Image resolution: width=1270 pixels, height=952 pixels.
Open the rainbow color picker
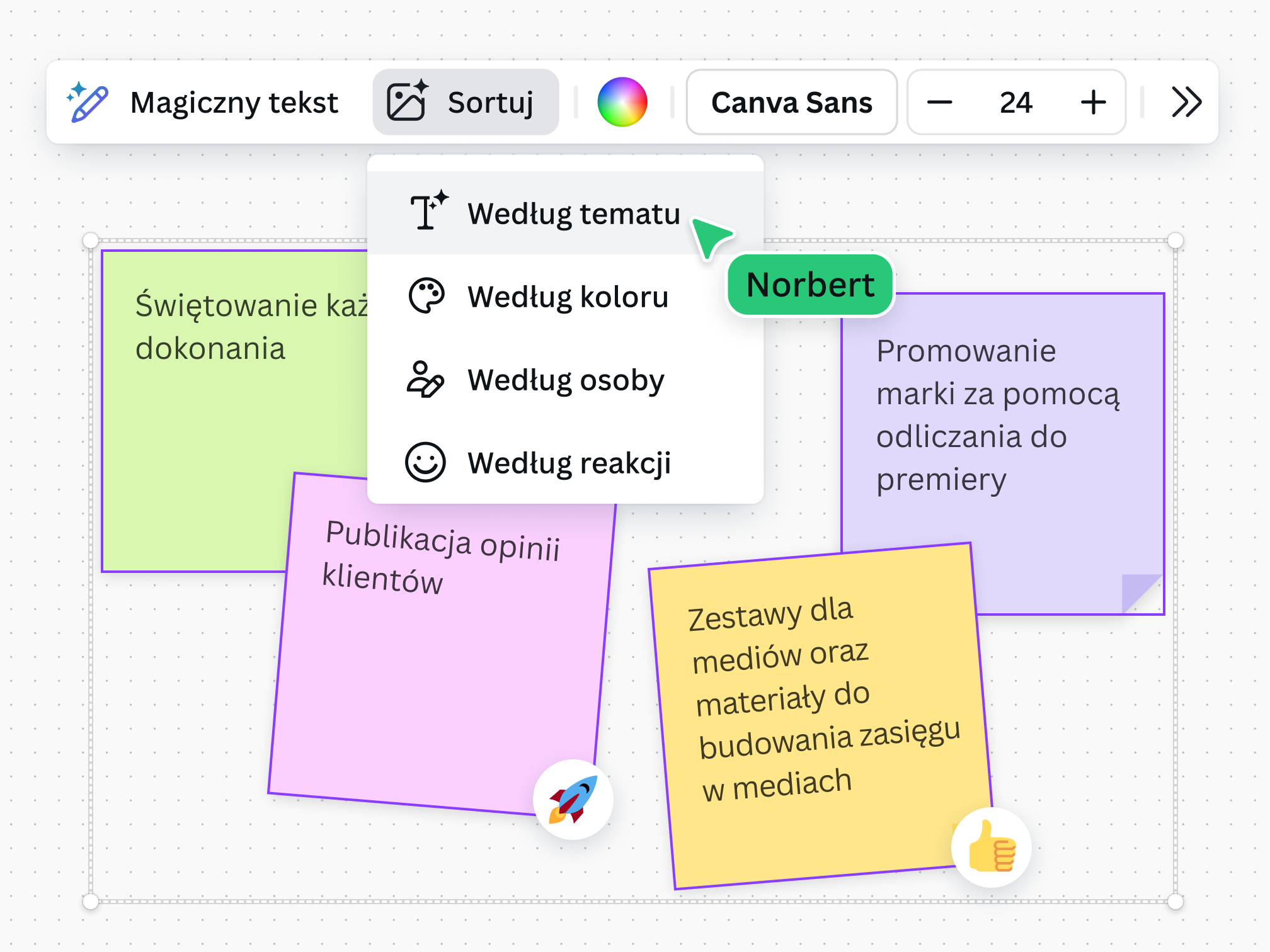pyautogui.click(x=623, y=102)
